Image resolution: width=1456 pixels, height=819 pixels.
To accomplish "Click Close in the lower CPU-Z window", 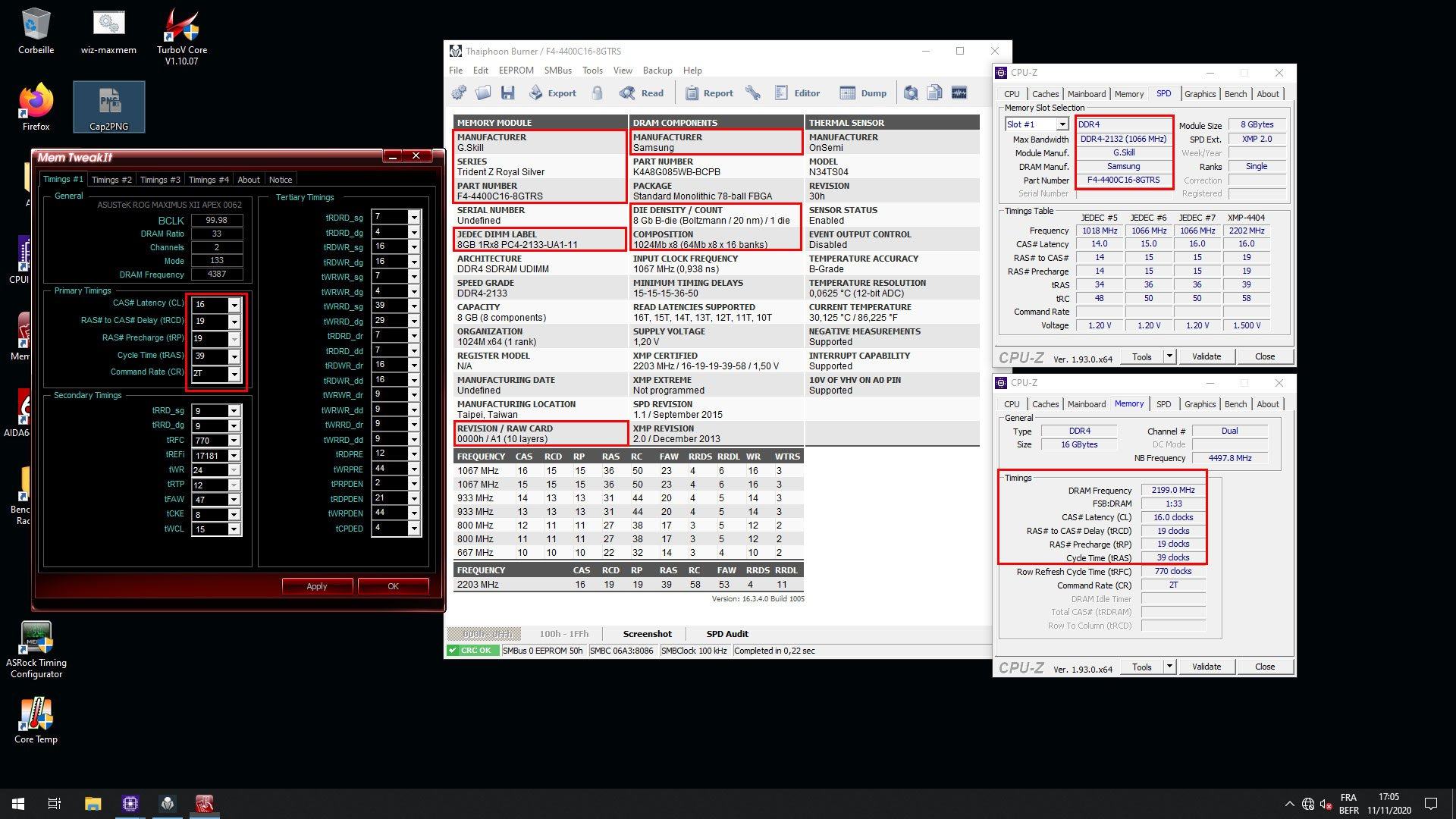I will click(1265, 667).
